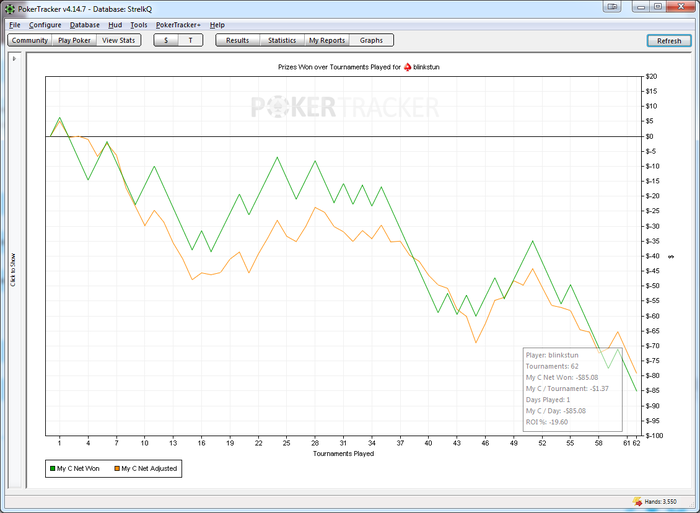Click 'ROI %: -19.60' in the tooltip
Image resolution: width=700 pixels, height=513 pixels.
546,422
